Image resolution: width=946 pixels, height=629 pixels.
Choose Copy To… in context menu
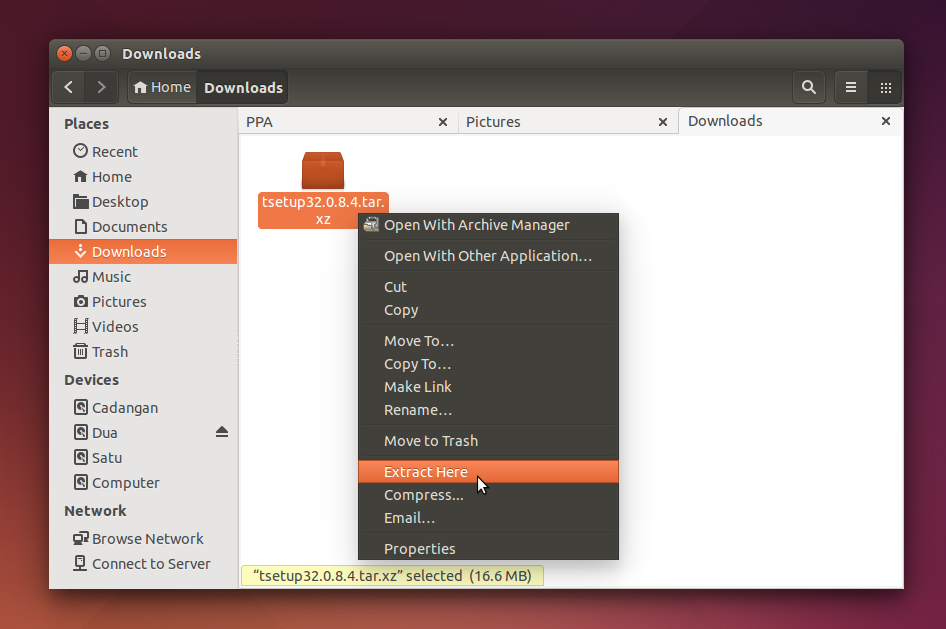coord(488,364)
